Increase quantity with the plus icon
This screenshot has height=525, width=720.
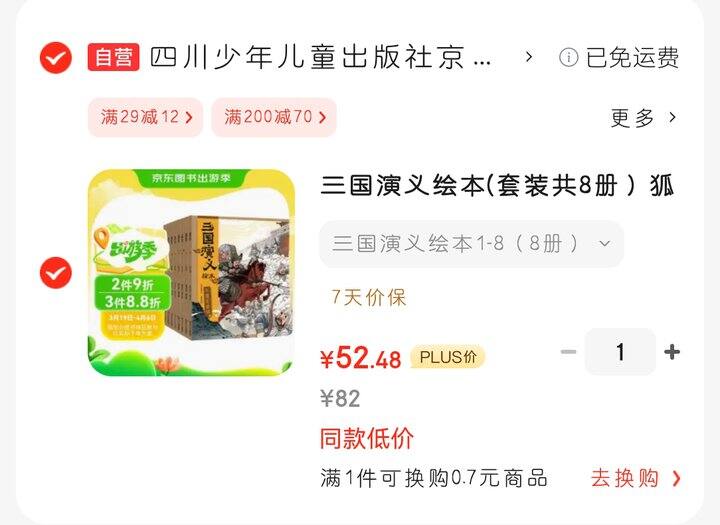tap(672, 352)
